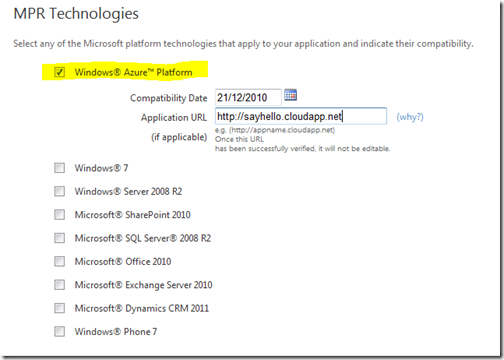
Task: Click the 'Select any of the Microsoft platform' instruction
Action: [x=243, y=44]
